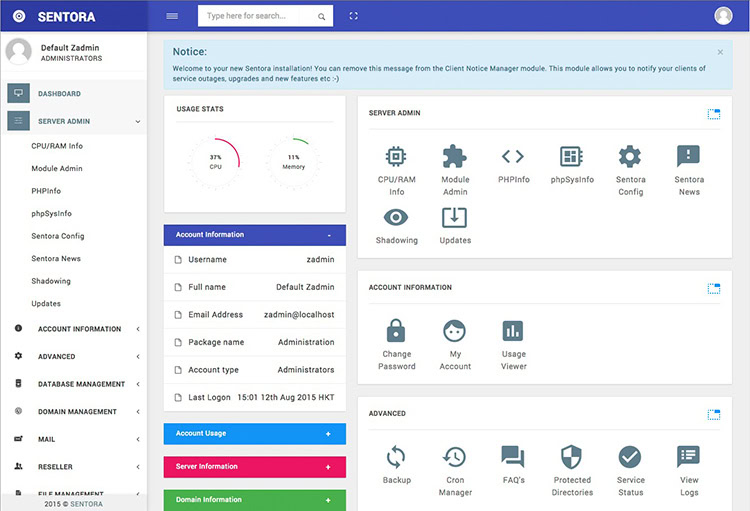Screen dimensions: 750x511
Task: Select CPU/RAM Info sidebar item
Action: click(x=57, y=146)
